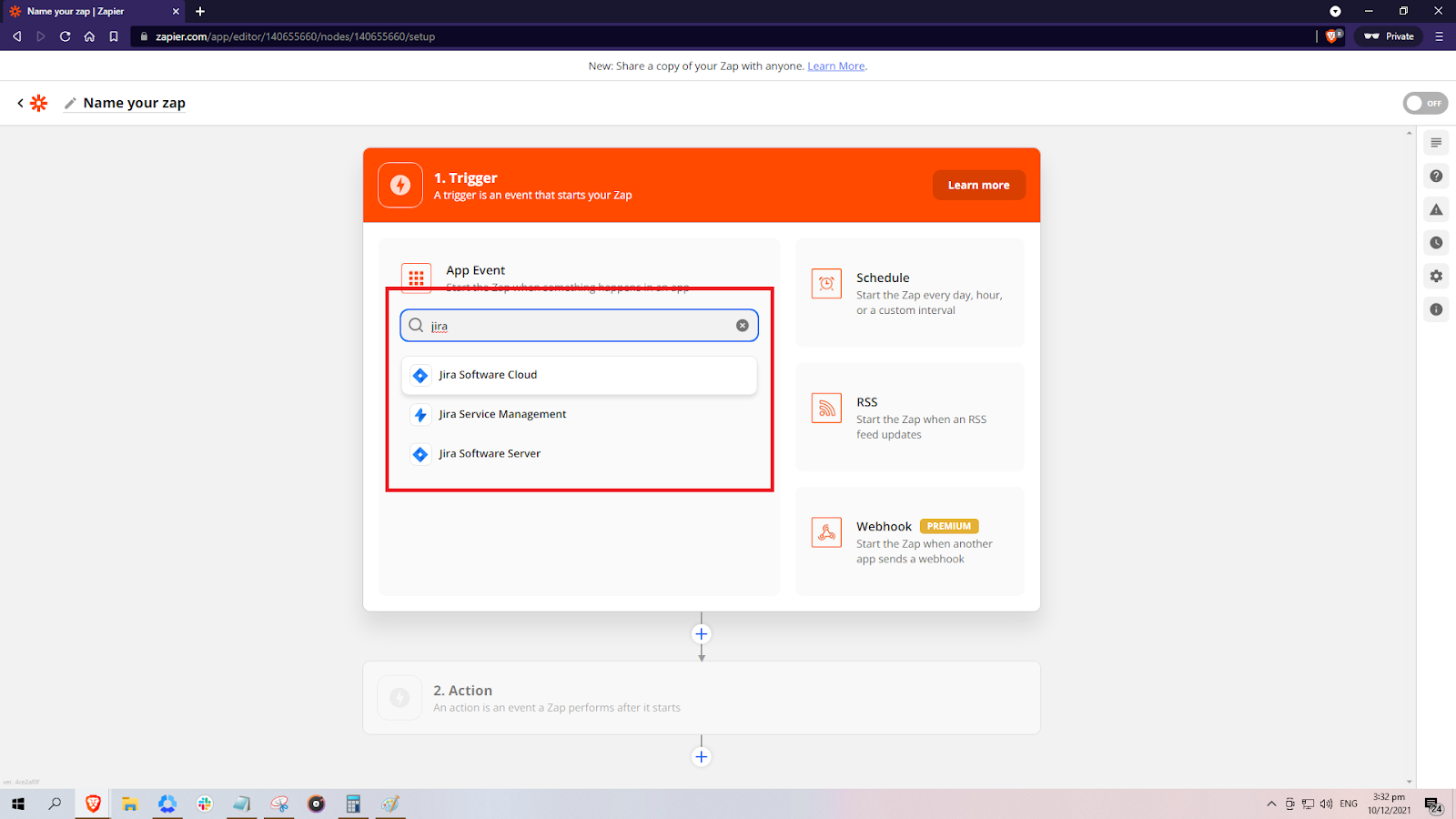Viewport: 1456px width, 819px height.
Task: Open zap history clock icon
Action: point(1436,243)
